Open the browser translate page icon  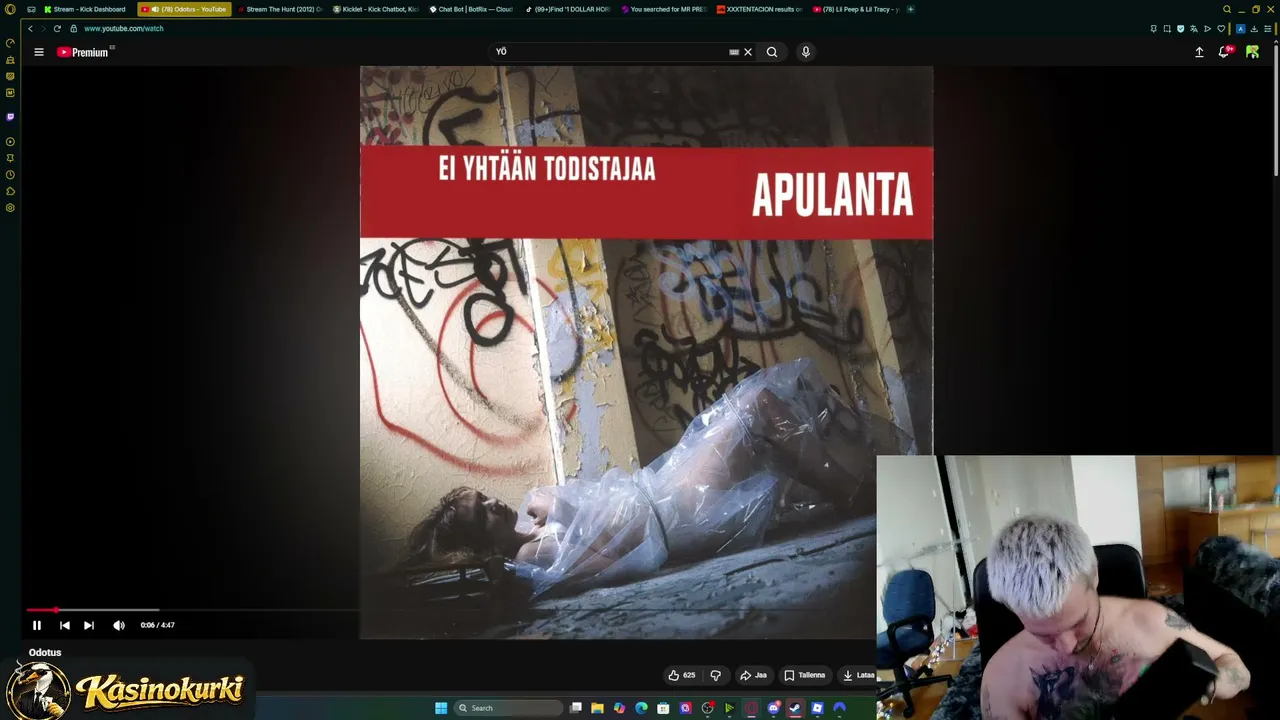[x=1193, y=29]
